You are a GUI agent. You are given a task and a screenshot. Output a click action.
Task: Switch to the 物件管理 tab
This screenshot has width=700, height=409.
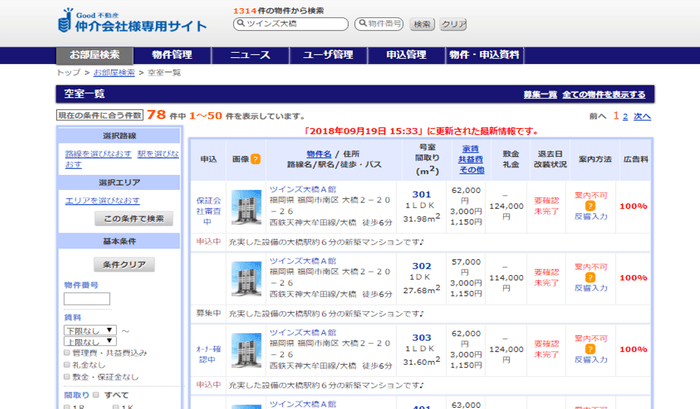click(172, 55)
